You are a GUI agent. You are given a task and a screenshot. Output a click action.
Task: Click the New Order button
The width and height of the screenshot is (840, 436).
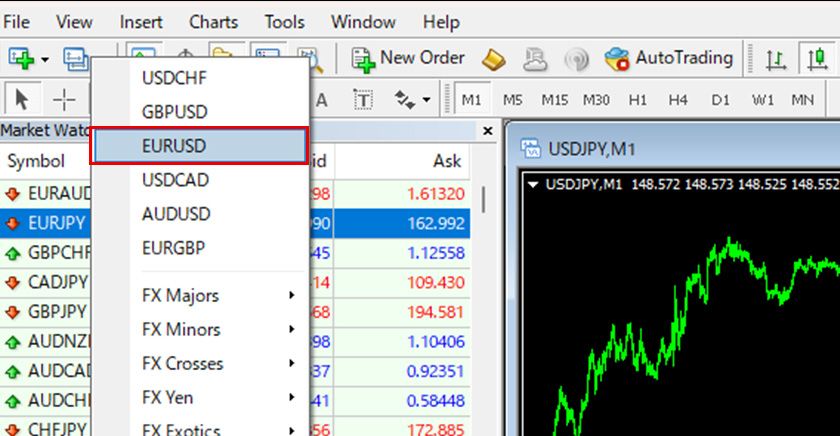click(x=408, y=58)
